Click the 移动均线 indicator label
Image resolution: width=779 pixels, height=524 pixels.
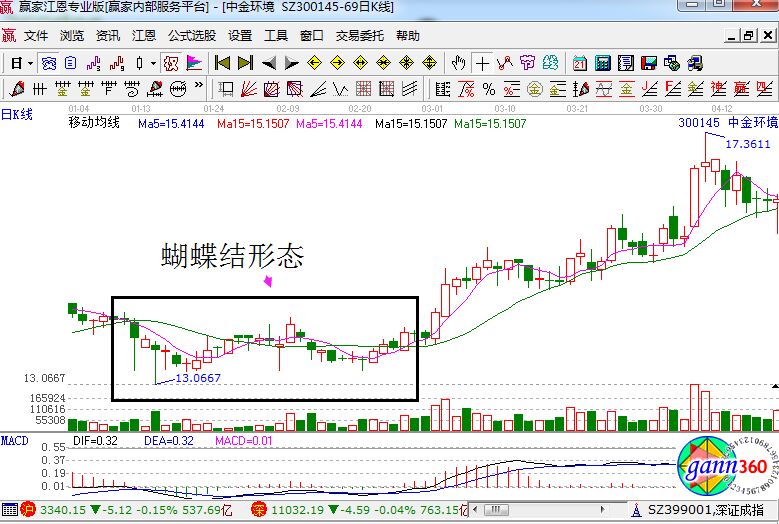93,123
